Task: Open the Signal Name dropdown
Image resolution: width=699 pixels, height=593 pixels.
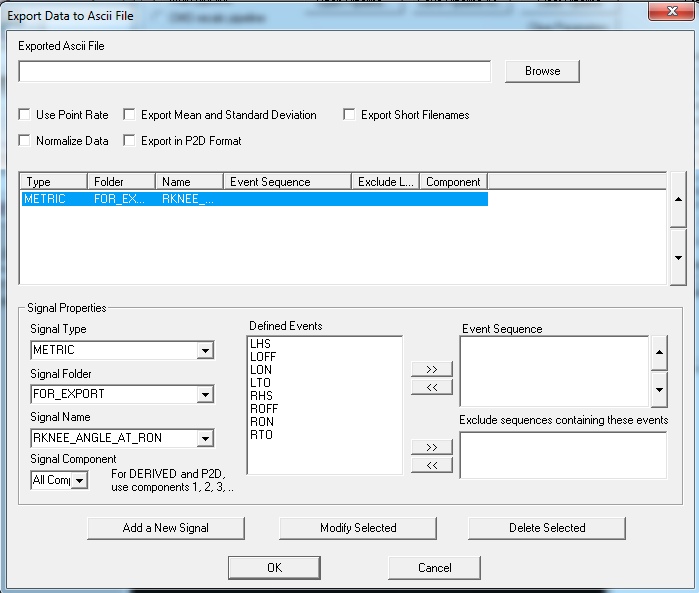Action: 205,438
